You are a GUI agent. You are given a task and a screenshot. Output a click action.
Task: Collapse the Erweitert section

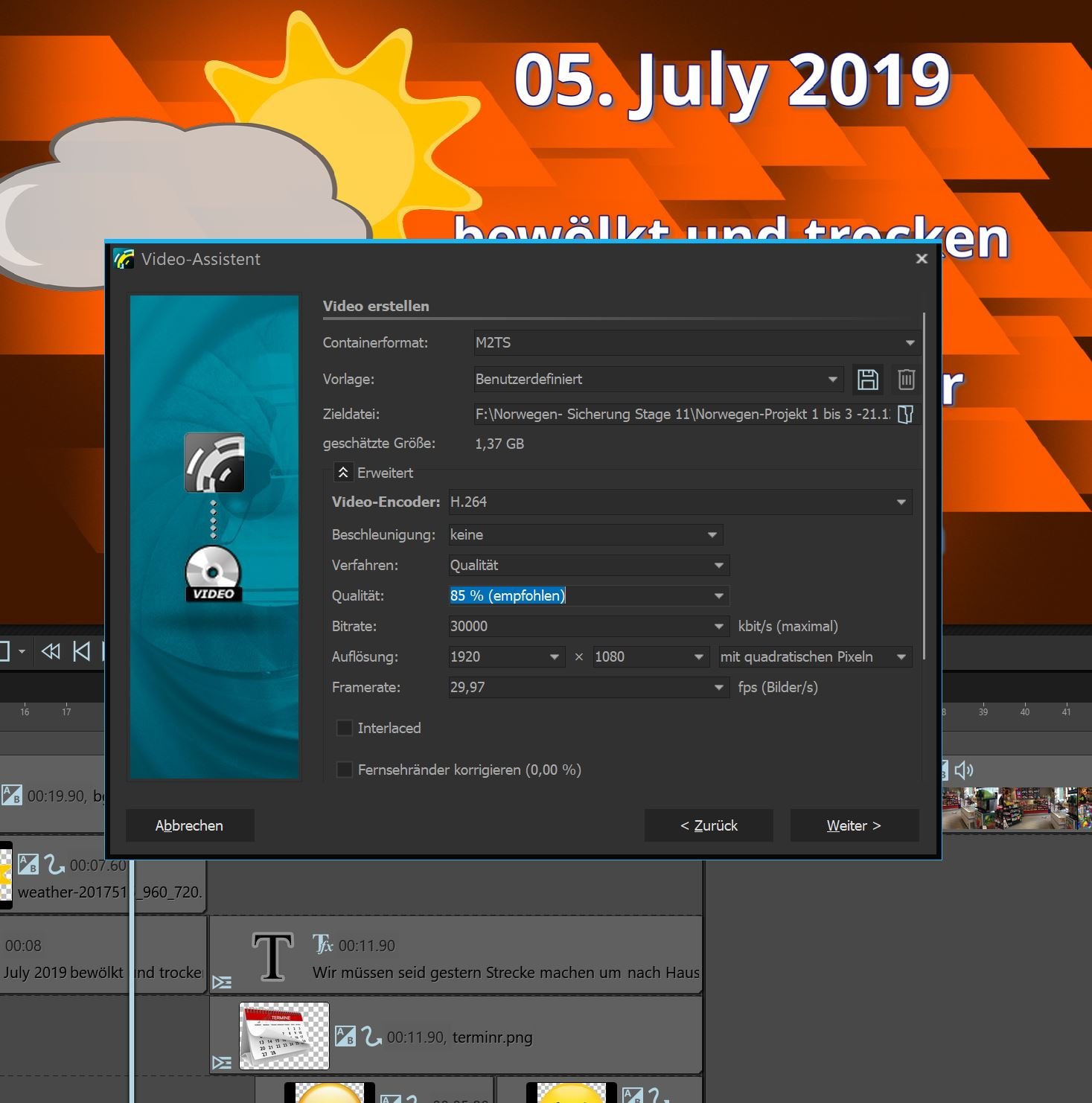tap(343, 473)
